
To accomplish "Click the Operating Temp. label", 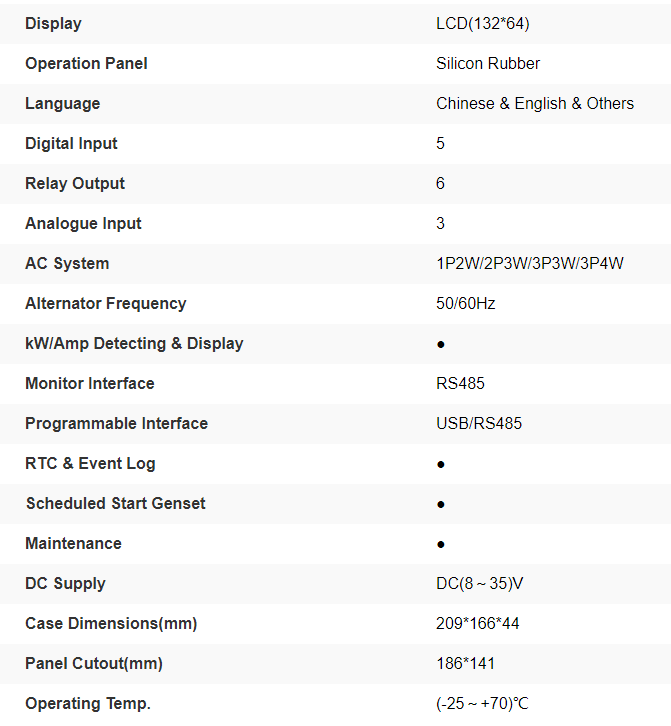I will (x=88, y=703).
